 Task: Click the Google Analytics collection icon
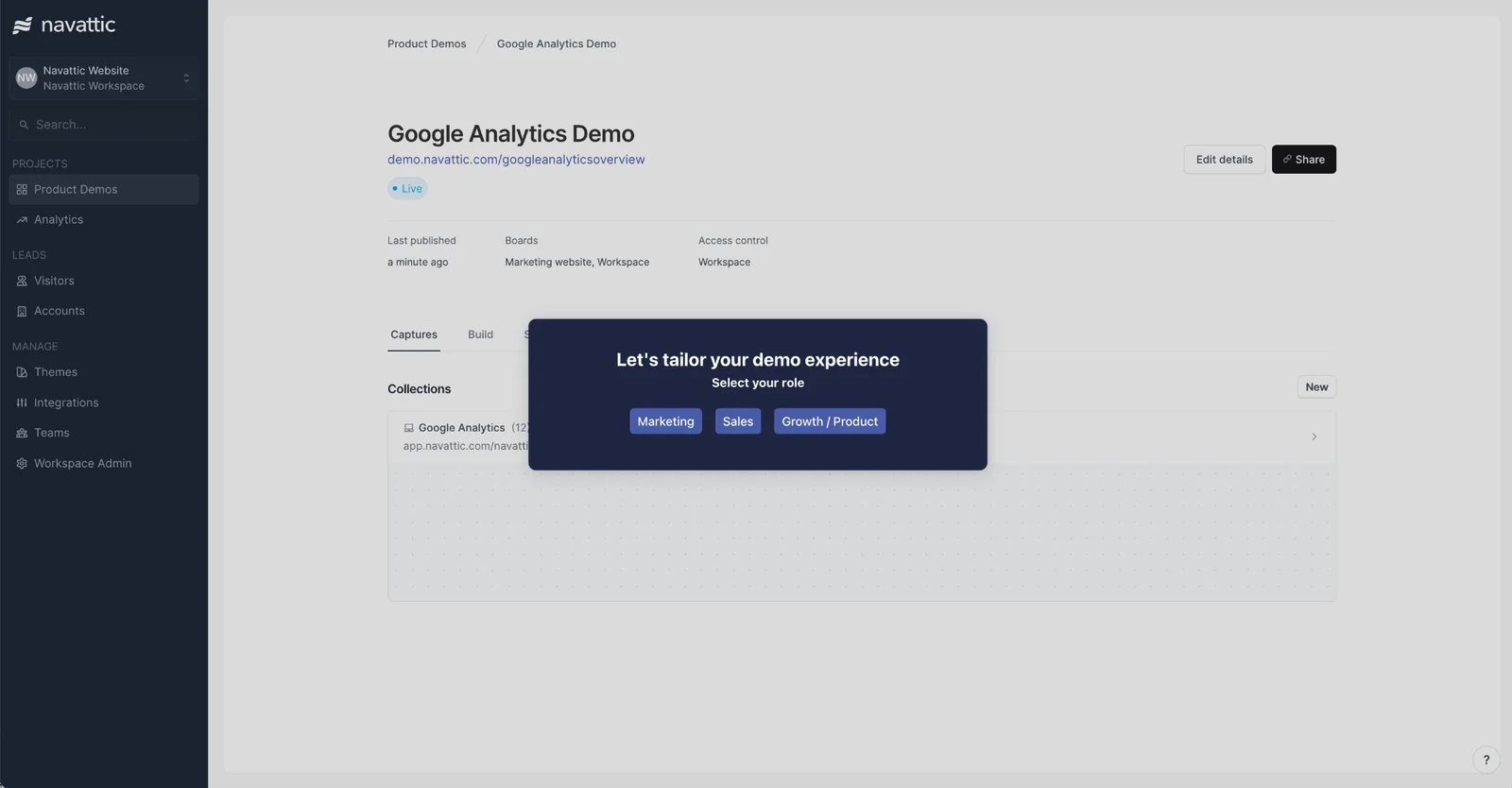[x=408, y=428]
